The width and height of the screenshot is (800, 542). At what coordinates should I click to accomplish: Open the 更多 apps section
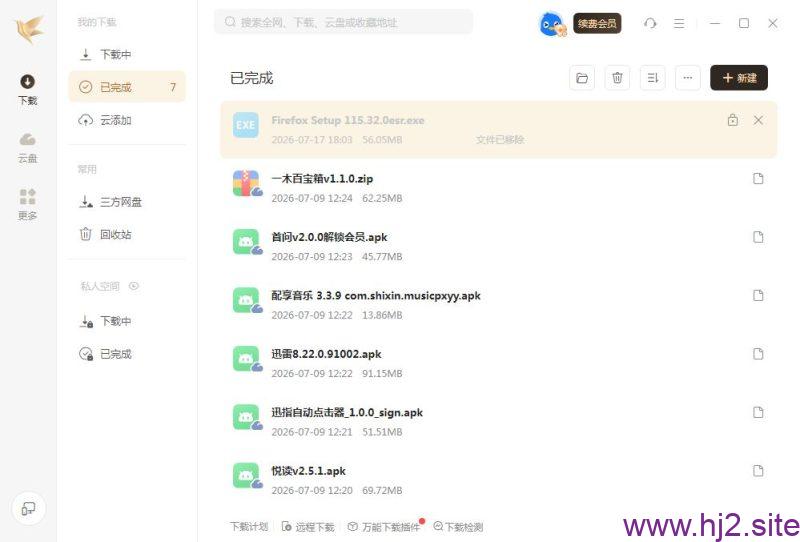click(28, 205)
